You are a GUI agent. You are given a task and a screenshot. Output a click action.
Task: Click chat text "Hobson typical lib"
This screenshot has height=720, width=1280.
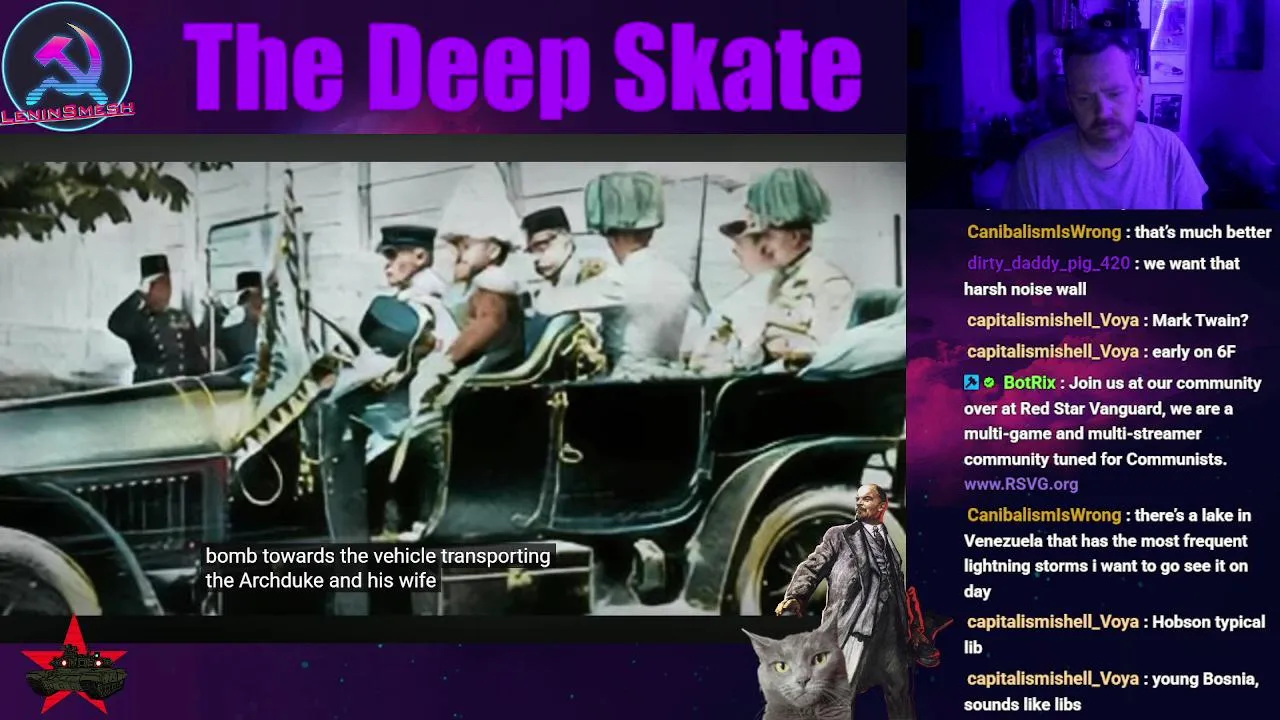(1115, 634)
